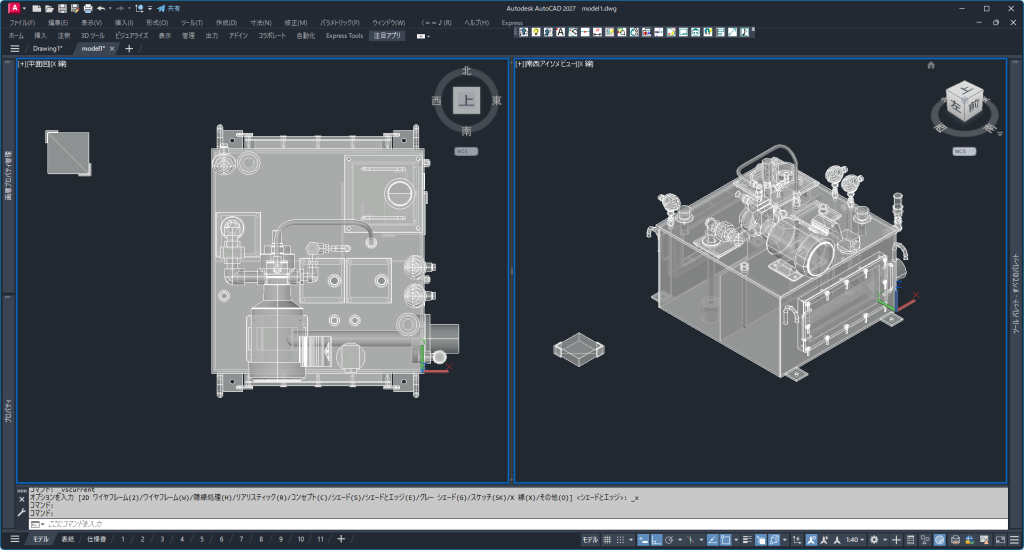
Task: Click the モデル button in status bar
Action: tap(590, 540)
